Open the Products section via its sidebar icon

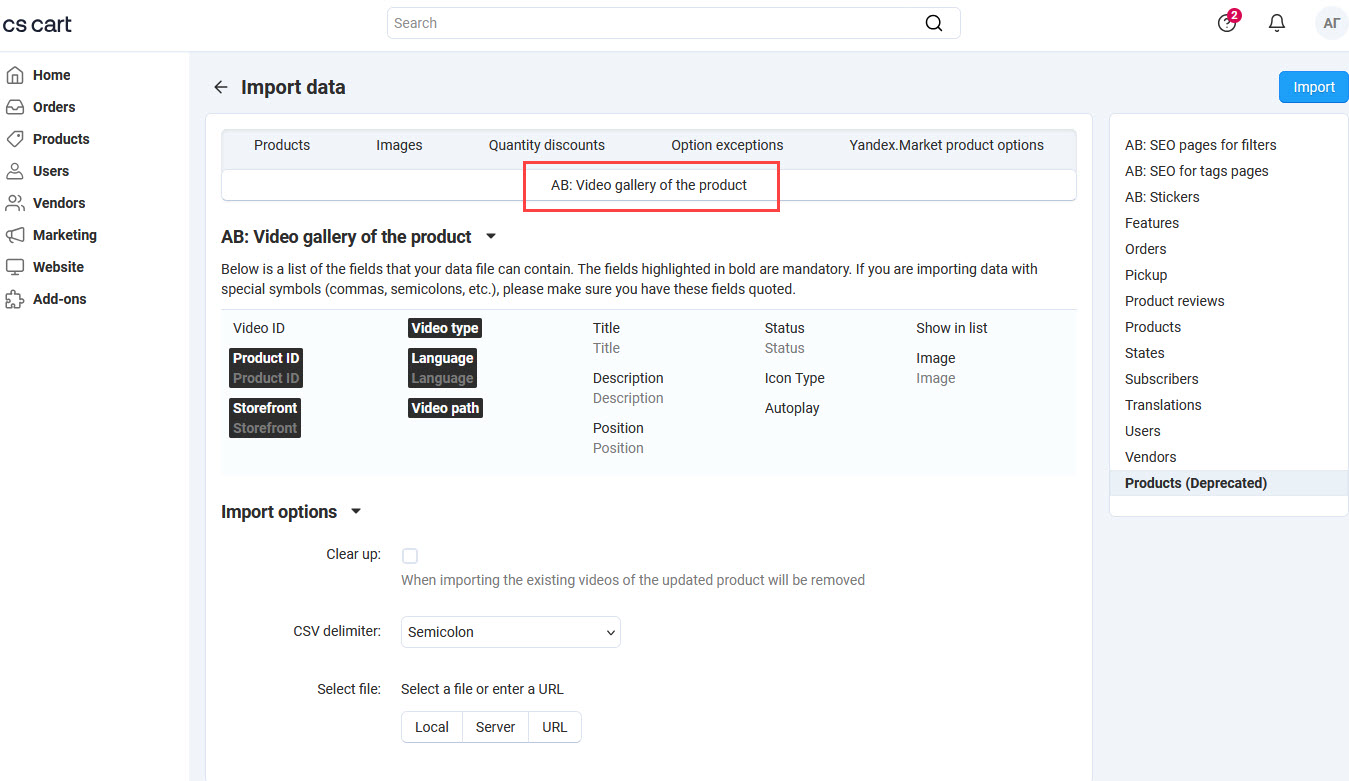pos(17,139)
